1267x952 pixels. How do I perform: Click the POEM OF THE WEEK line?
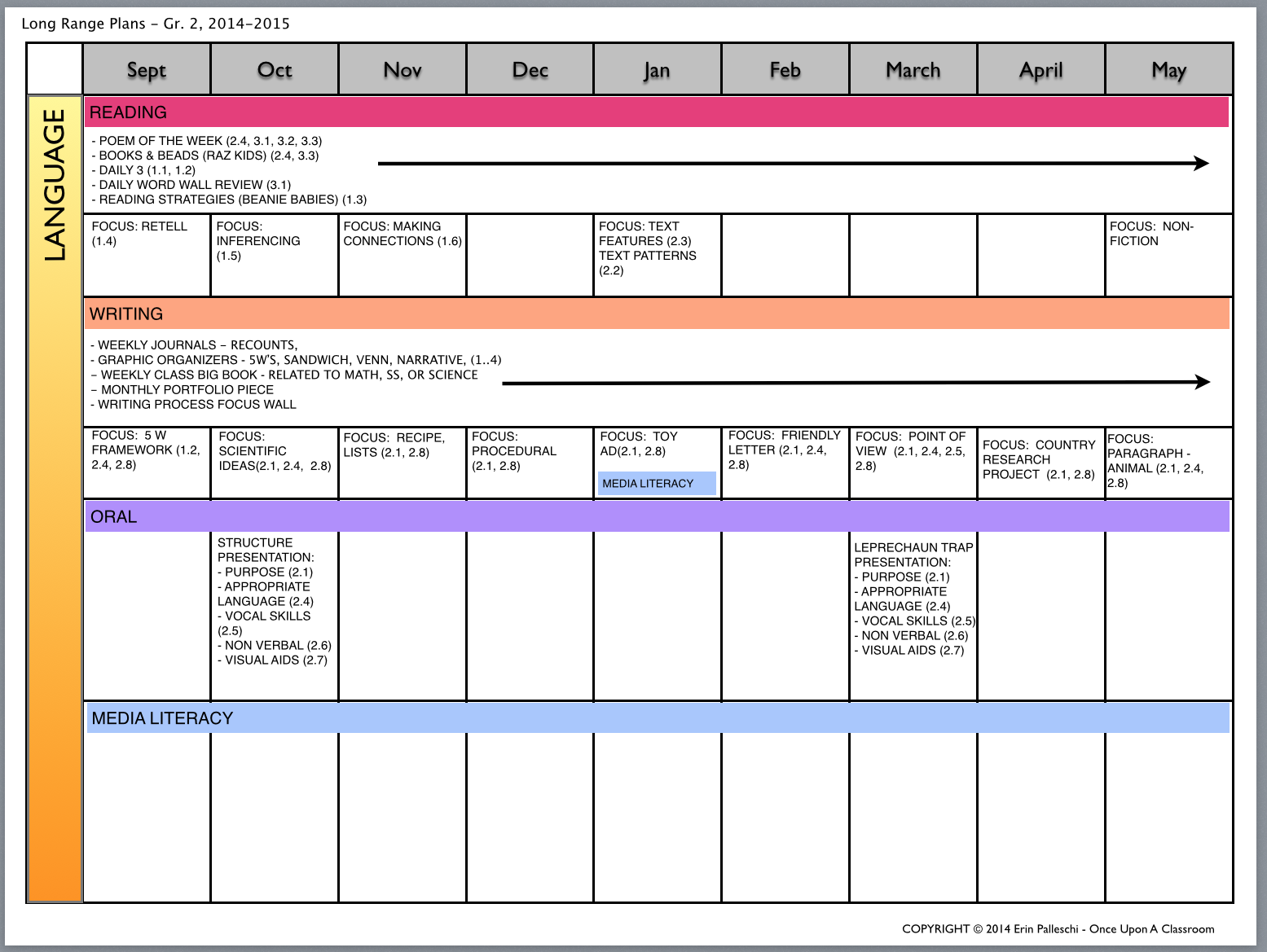coord(207,140)
